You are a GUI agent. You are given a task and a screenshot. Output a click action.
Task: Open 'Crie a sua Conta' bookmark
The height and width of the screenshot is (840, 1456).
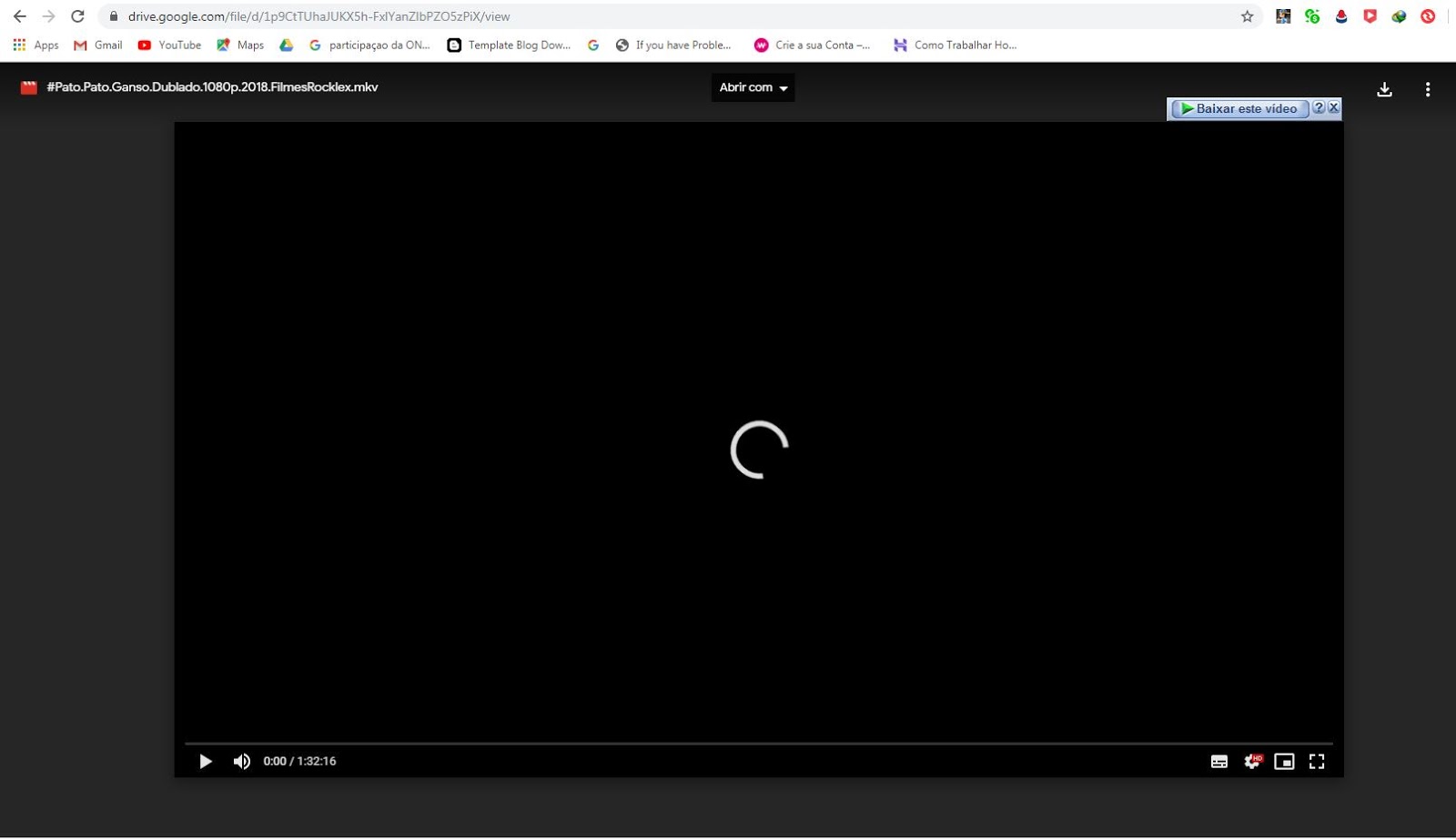[x=812, y=45]
